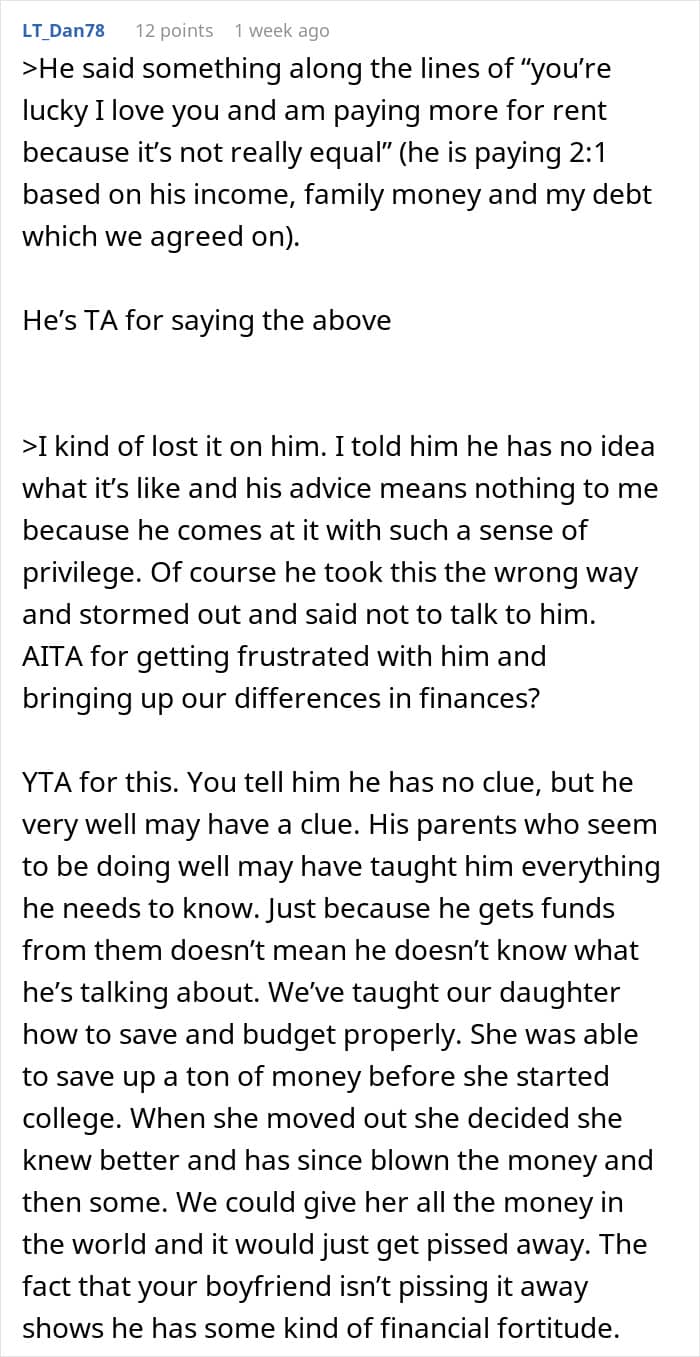
Task: Click the line "He's TA for saying the above"
Action: point(206,321)
